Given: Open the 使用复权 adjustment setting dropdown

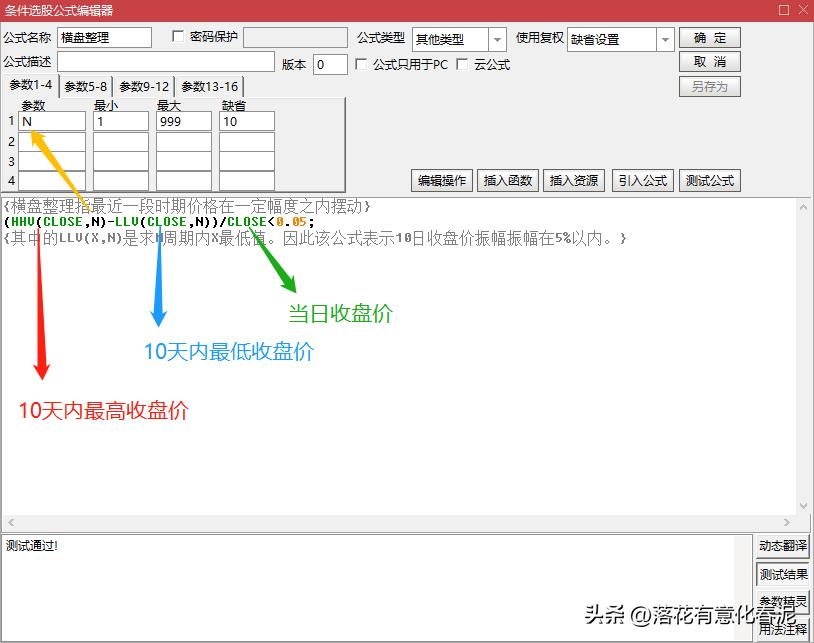Looking at the screenshot, I should [663, 37].
